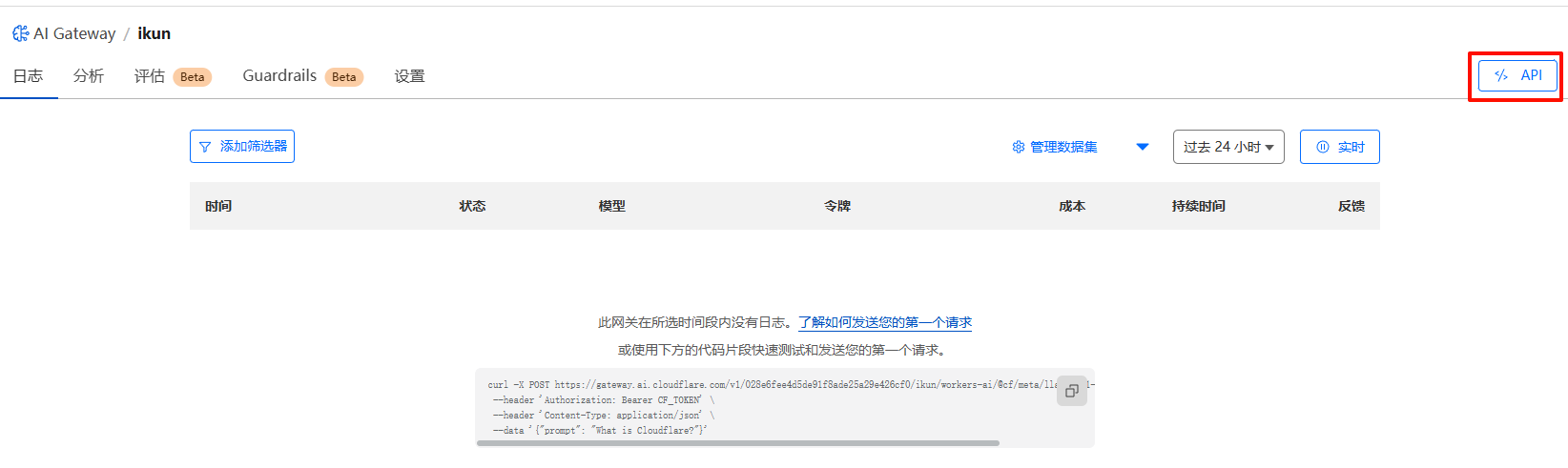1568x468 pixels.
Task: Switch to the 日志 tab
Action: point(28,76)
